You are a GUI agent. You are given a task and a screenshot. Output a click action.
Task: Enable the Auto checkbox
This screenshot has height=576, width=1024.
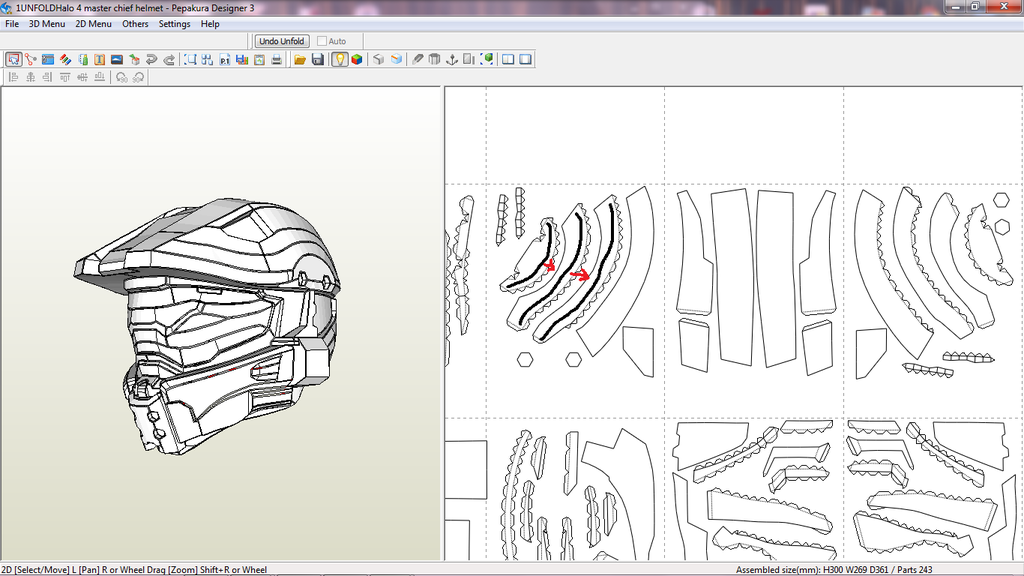[x=322, y=41]
